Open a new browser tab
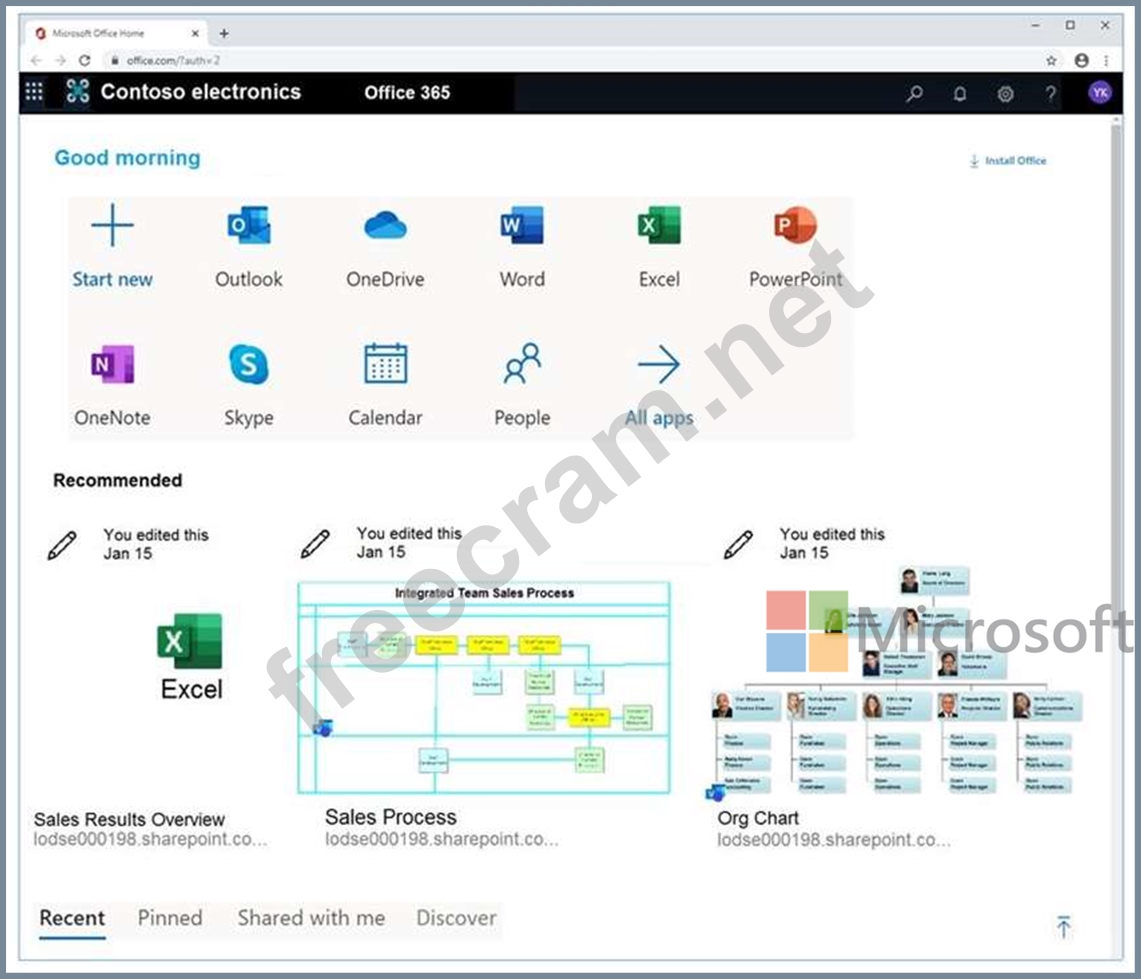Image resolution: width=1141 pixels, height=979 pixels. coord(223,33)
